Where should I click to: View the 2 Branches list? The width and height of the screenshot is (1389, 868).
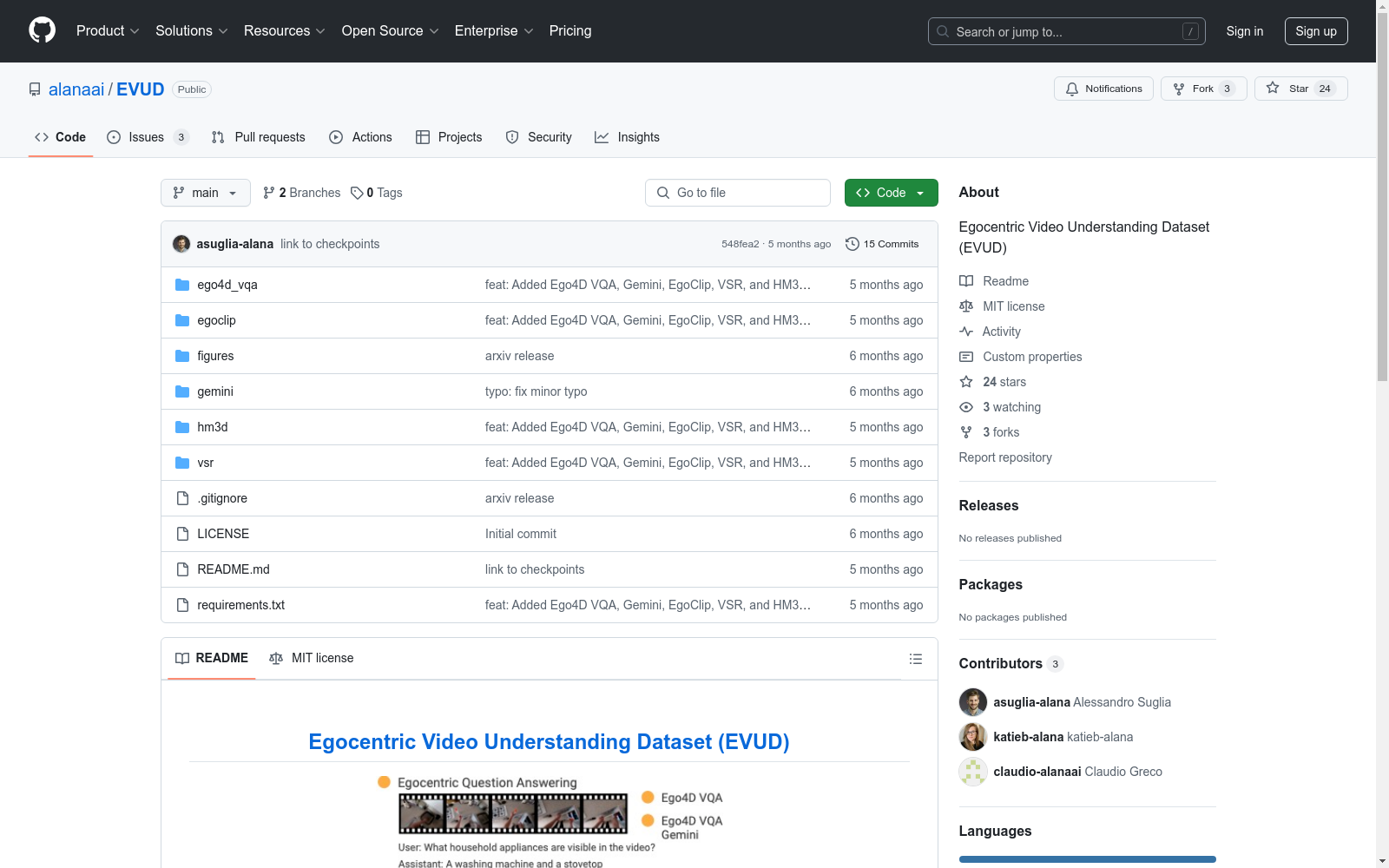(302, 193)
